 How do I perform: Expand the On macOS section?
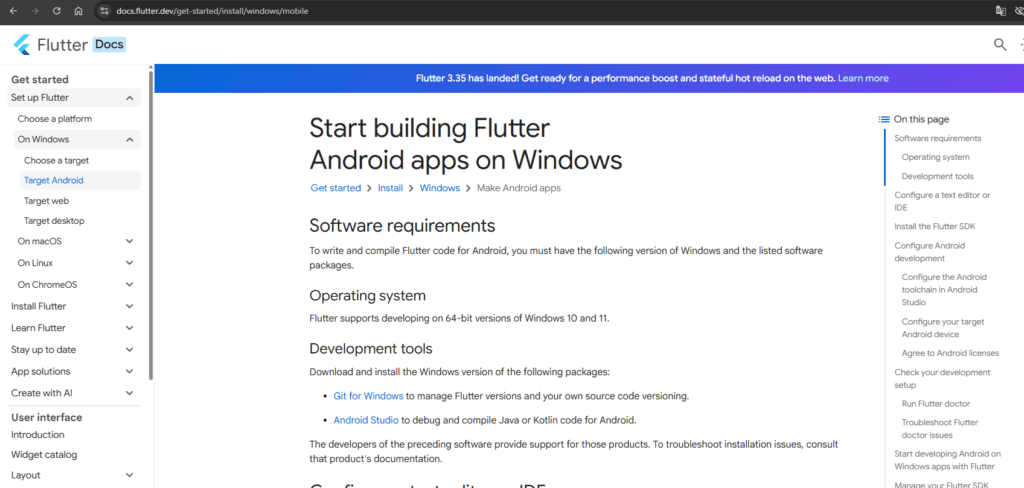tap(129, 241)
